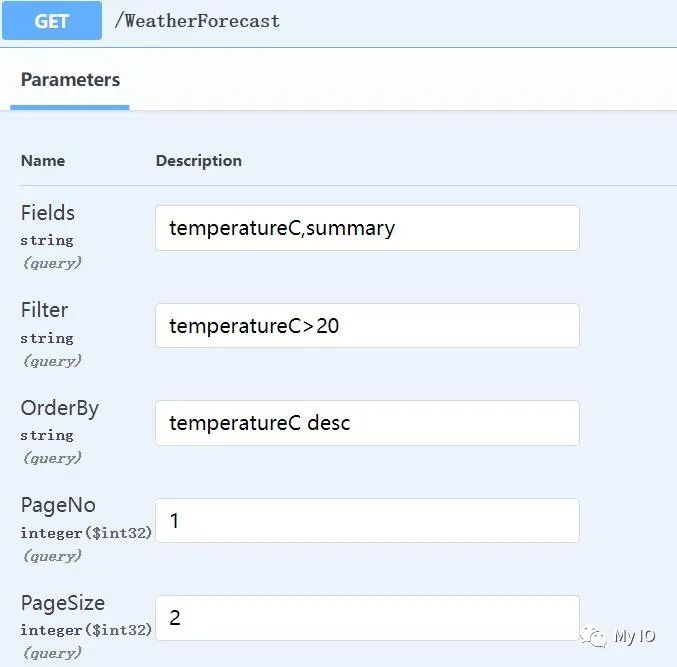Click the Fields parameter name label

[x=47, y=213]
